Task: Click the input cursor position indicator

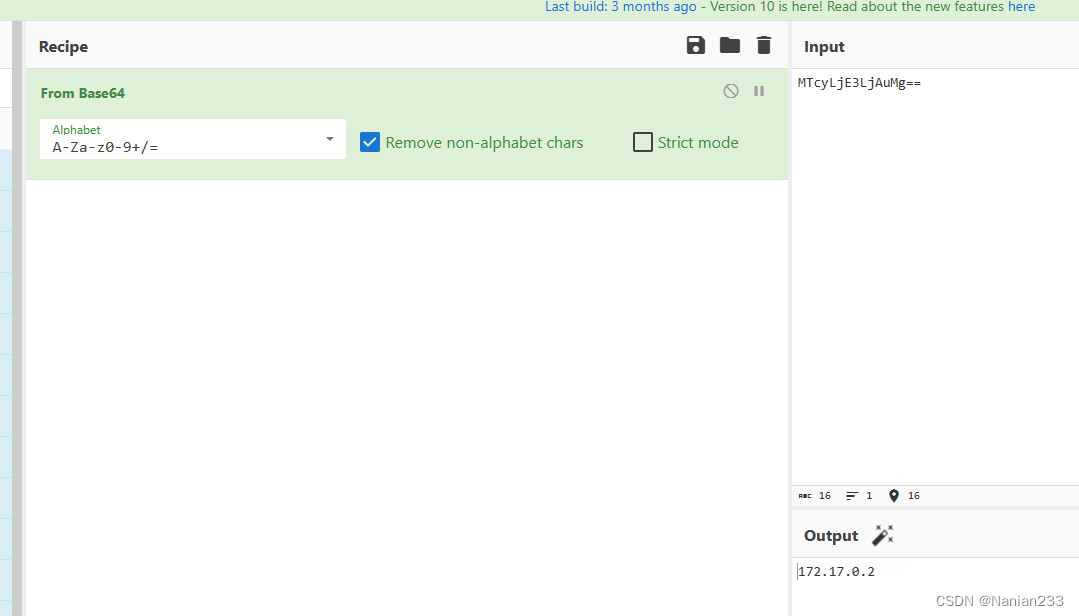Action: [904, 496]
